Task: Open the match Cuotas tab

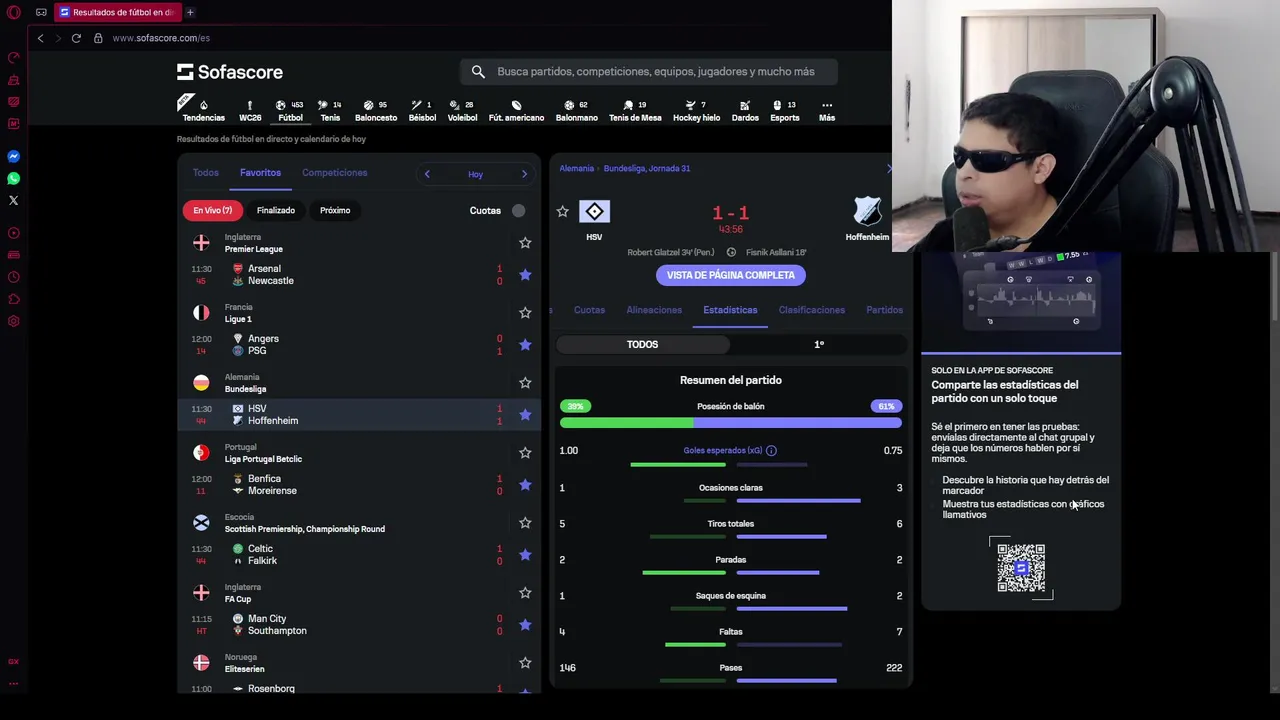Action: click(589, 310)
